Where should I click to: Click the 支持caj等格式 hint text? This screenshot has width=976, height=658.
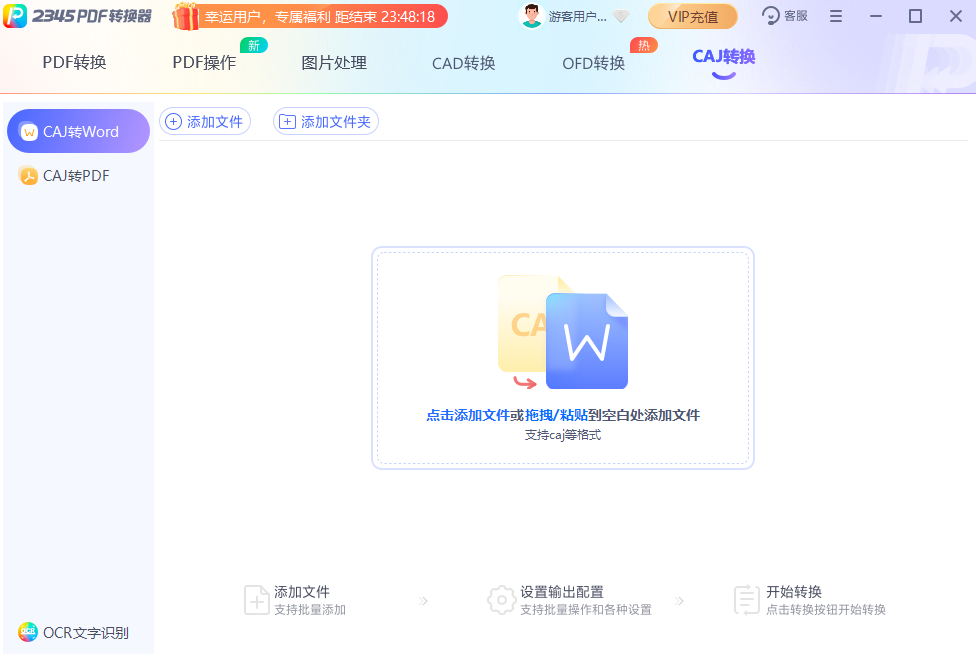point(563,435)
